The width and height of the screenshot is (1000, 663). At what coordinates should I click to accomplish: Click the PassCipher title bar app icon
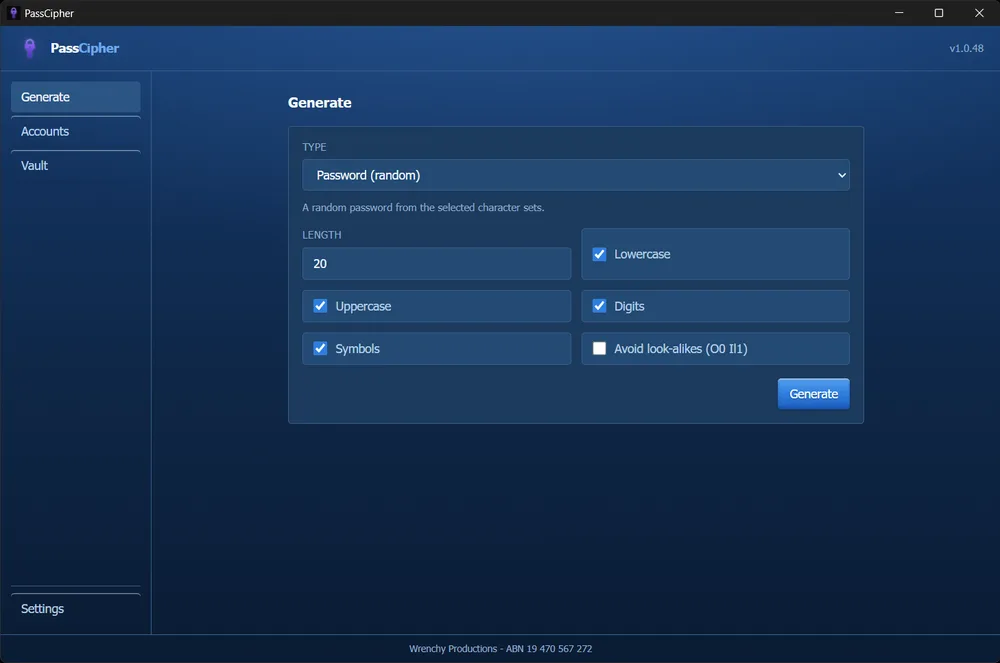click(13, 13)
